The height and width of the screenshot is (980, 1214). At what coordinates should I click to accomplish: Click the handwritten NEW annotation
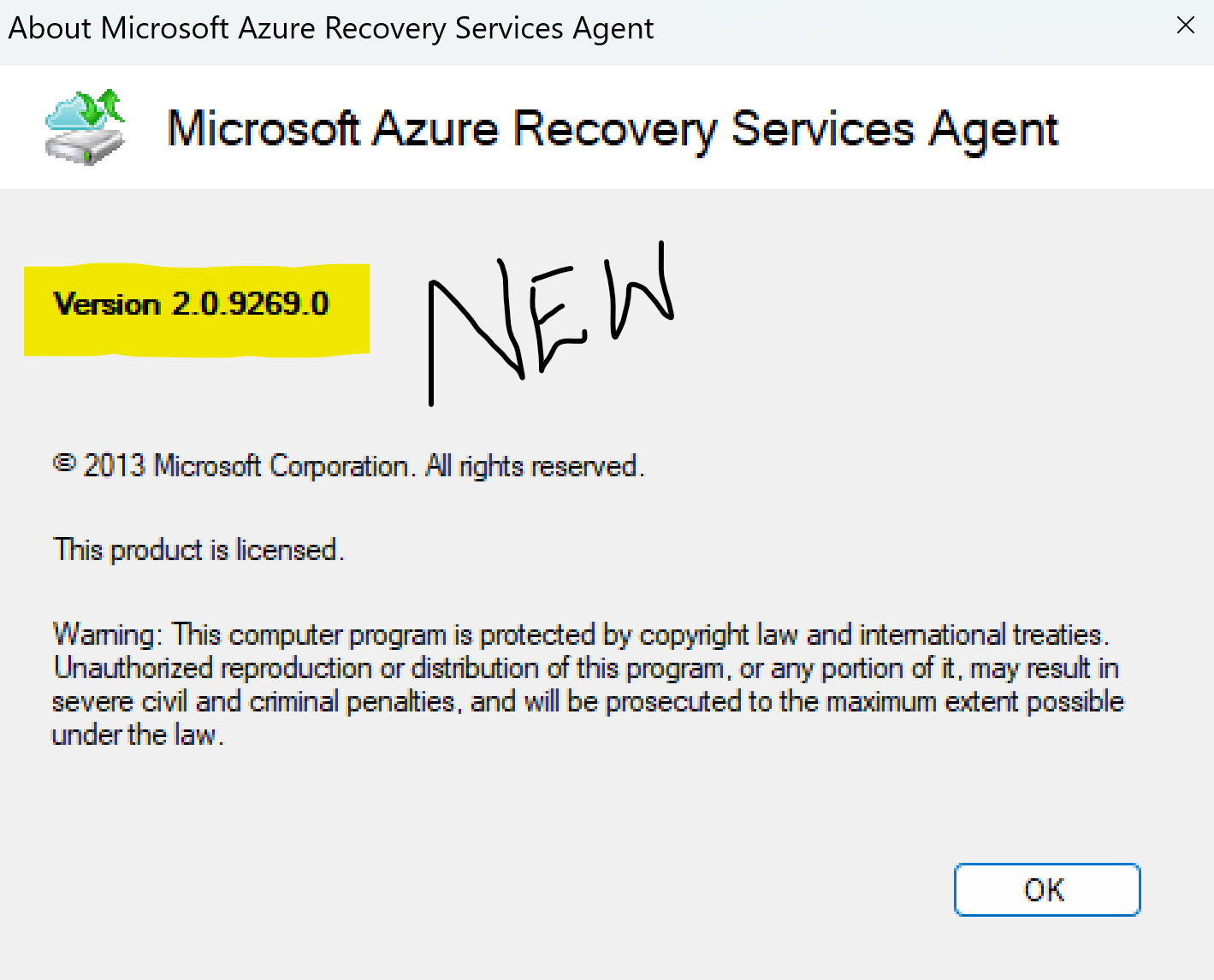click(551, 322)
